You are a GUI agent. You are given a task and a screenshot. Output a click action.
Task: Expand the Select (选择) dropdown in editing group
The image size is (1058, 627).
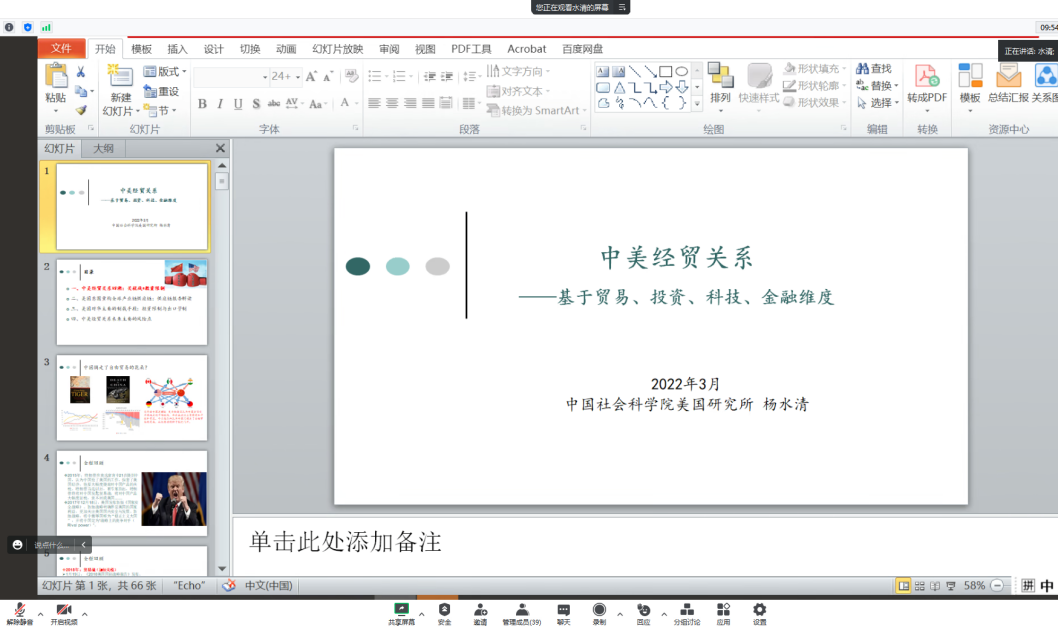879,103
